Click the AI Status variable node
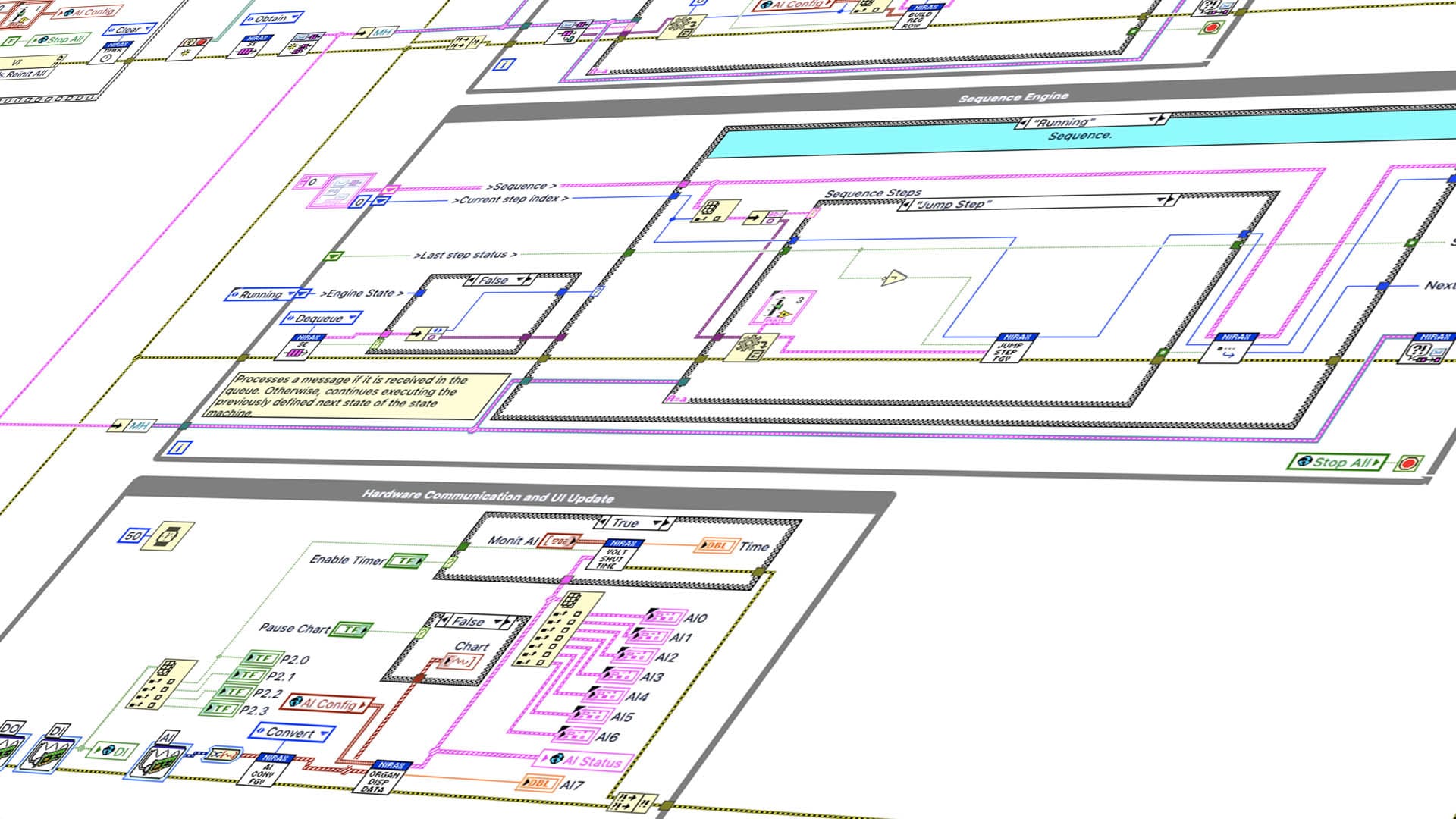Viewport: 1456px width, 819px height. click(587, 761)
